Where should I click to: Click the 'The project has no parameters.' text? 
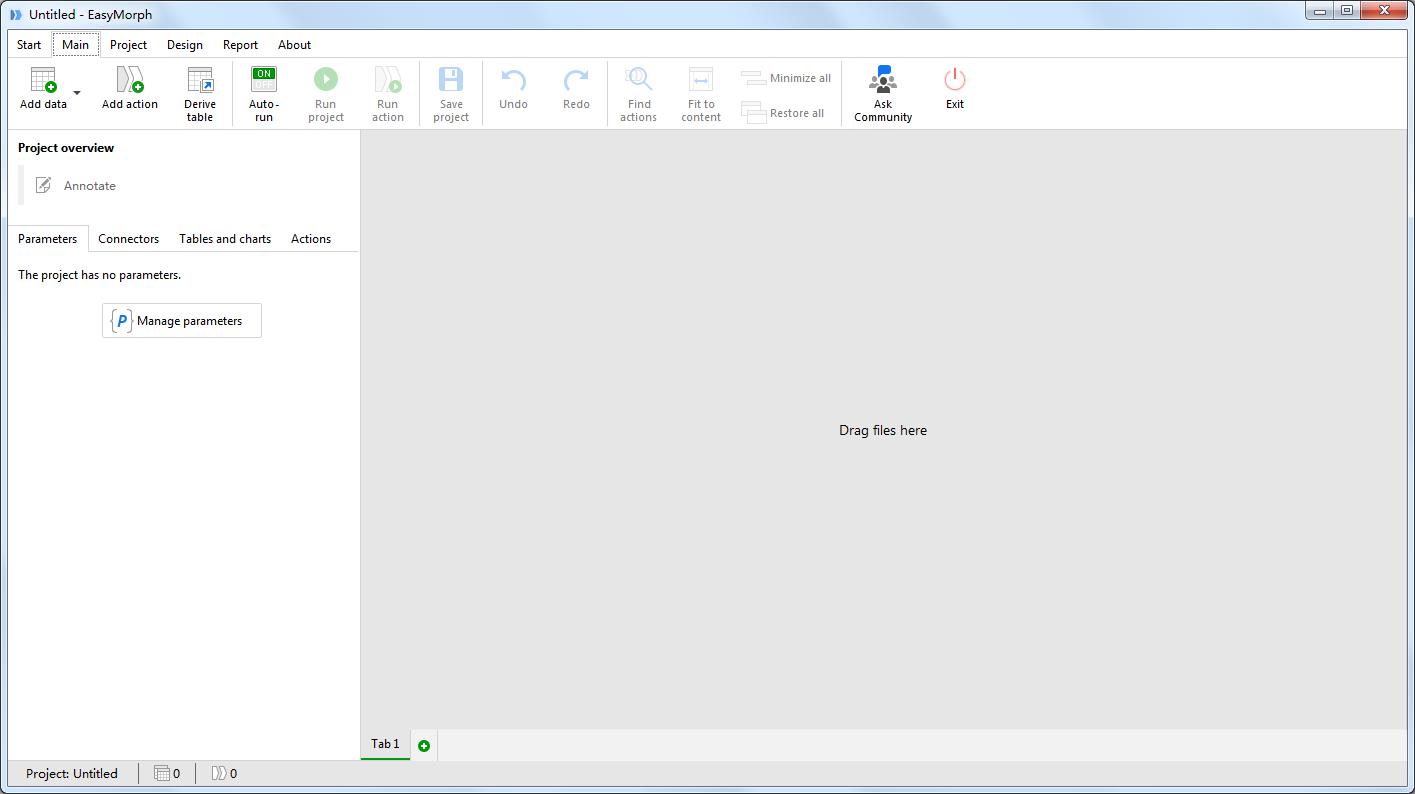point(100,275)
